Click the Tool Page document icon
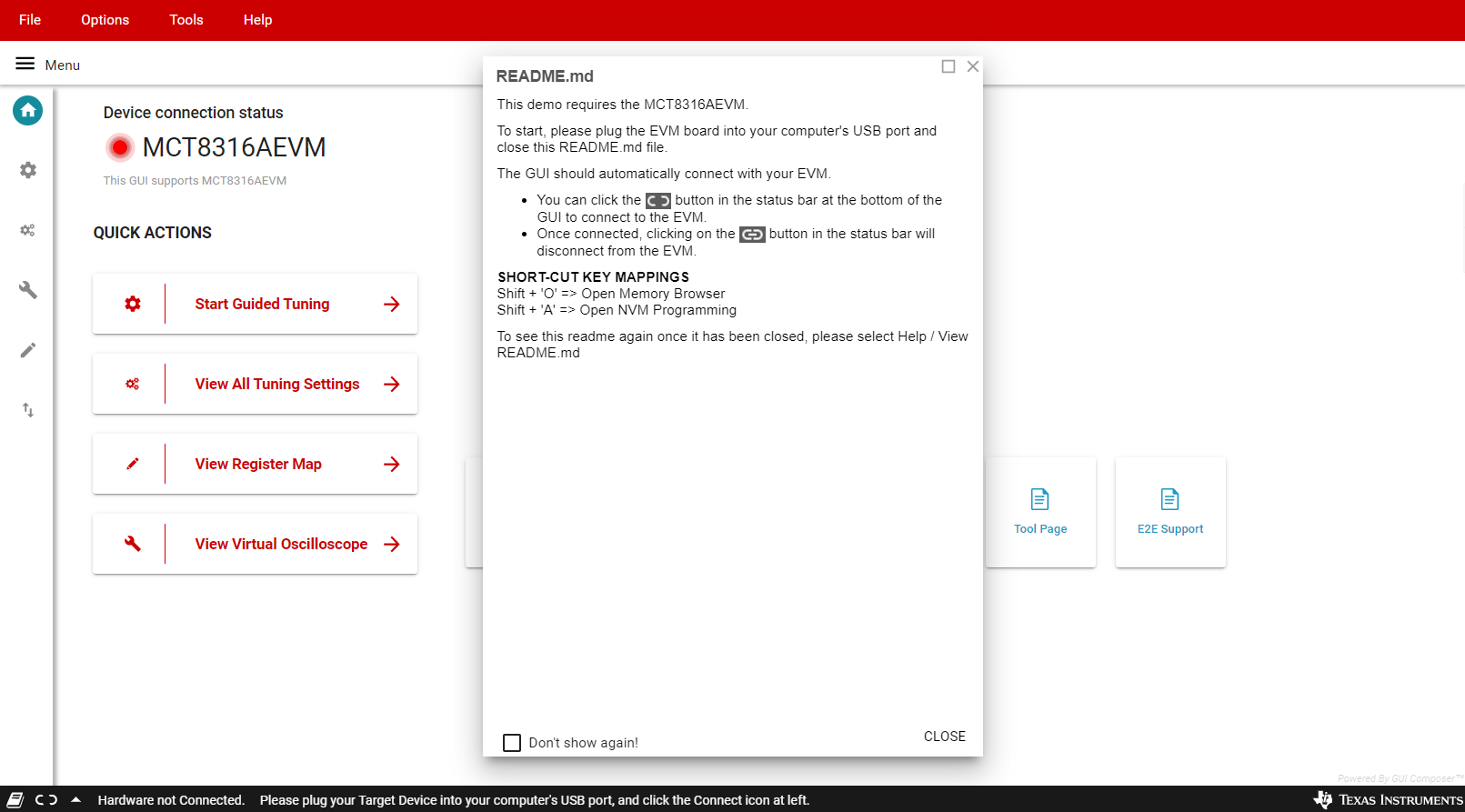The height and width of the screenshot is (812, 1465). 1040,499
